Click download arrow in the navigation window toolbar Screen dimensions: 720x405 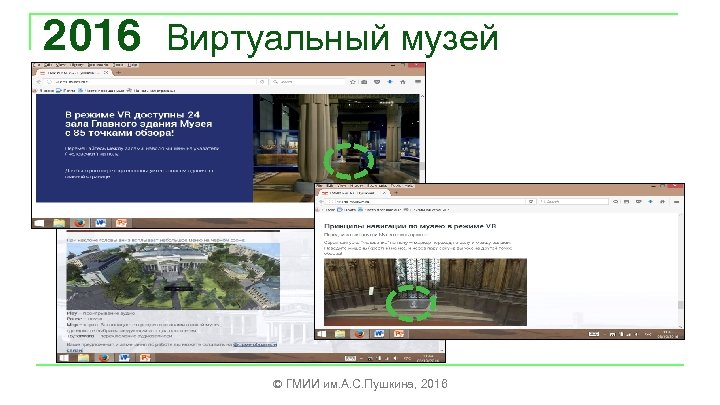coord(650,202)
